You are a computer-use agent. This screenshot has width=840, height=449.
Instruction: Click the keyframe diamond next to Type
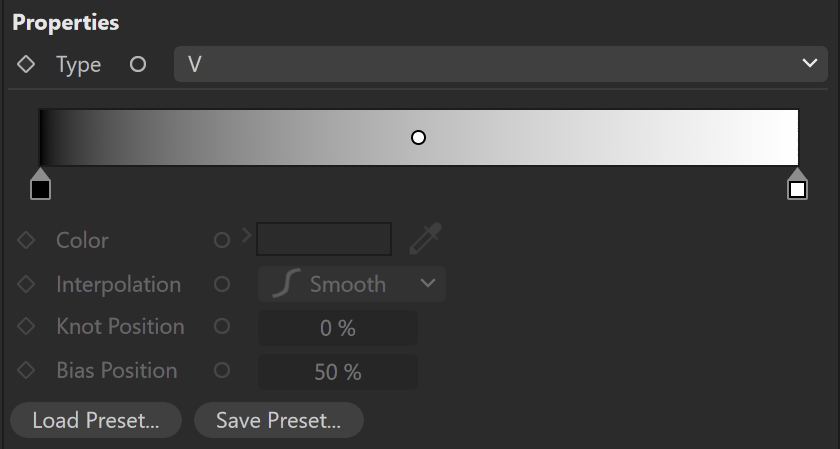pyautogui.click(x=26, y=64)
